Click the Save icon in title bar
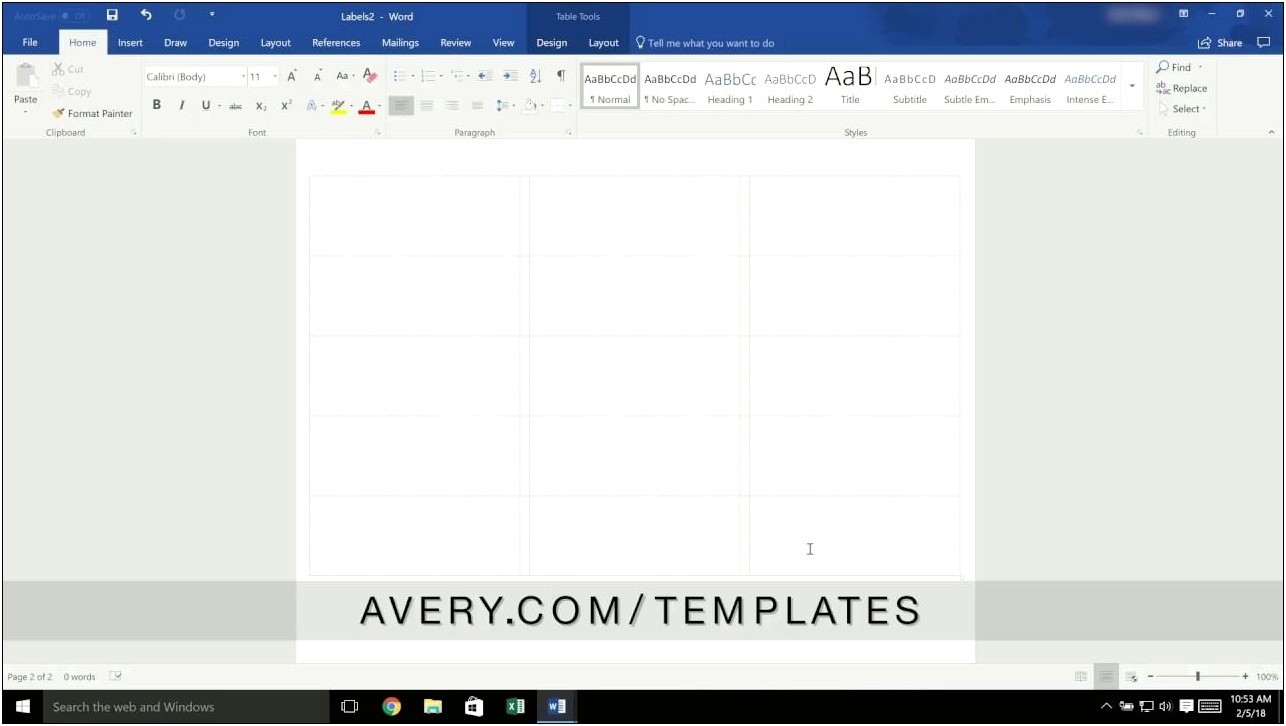 pos(112,15)
